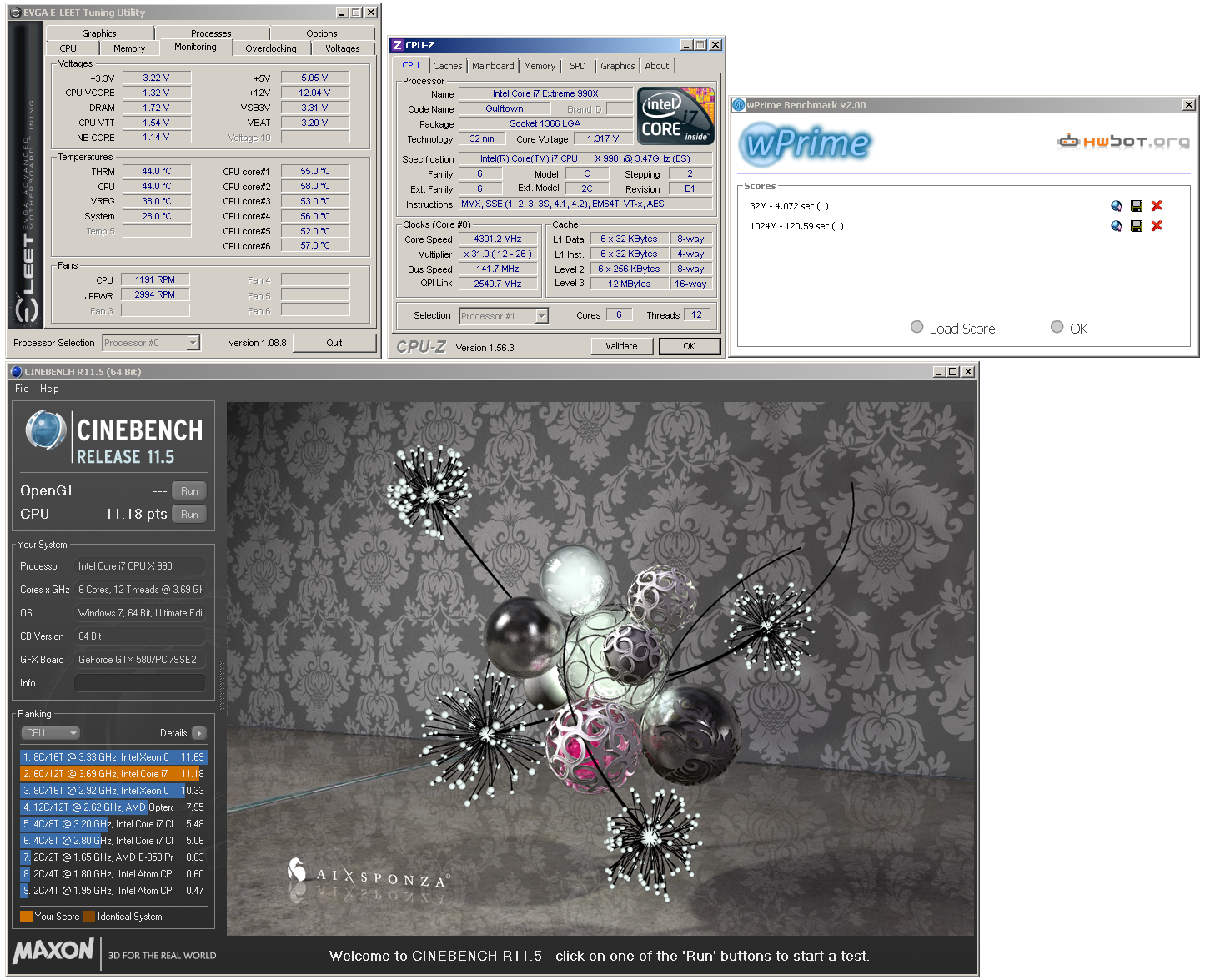Screen dimensions: 1205x980
Task: Save the 32M score with floppy icon
Action: point(1137,206)
